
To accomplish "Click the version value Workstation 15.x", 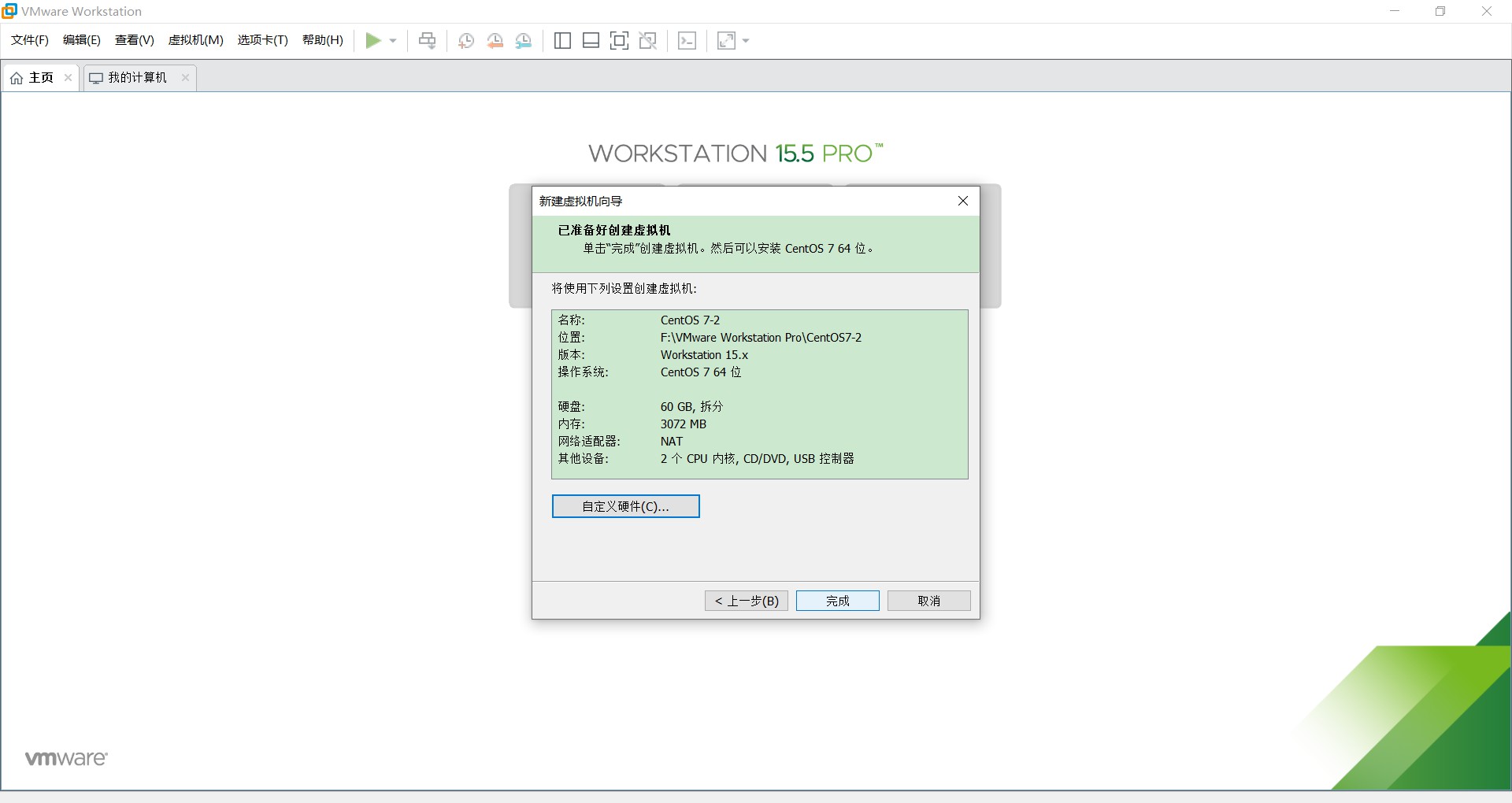I will tap(704, 355).
